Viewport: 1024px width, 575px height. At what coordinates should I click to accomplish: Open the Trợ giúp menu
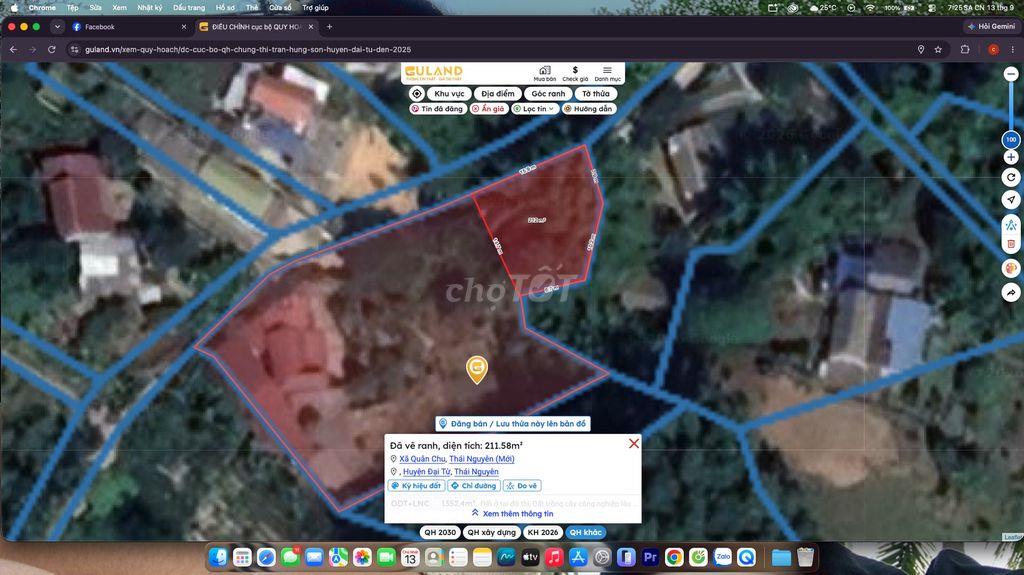[x=315, y=8]
